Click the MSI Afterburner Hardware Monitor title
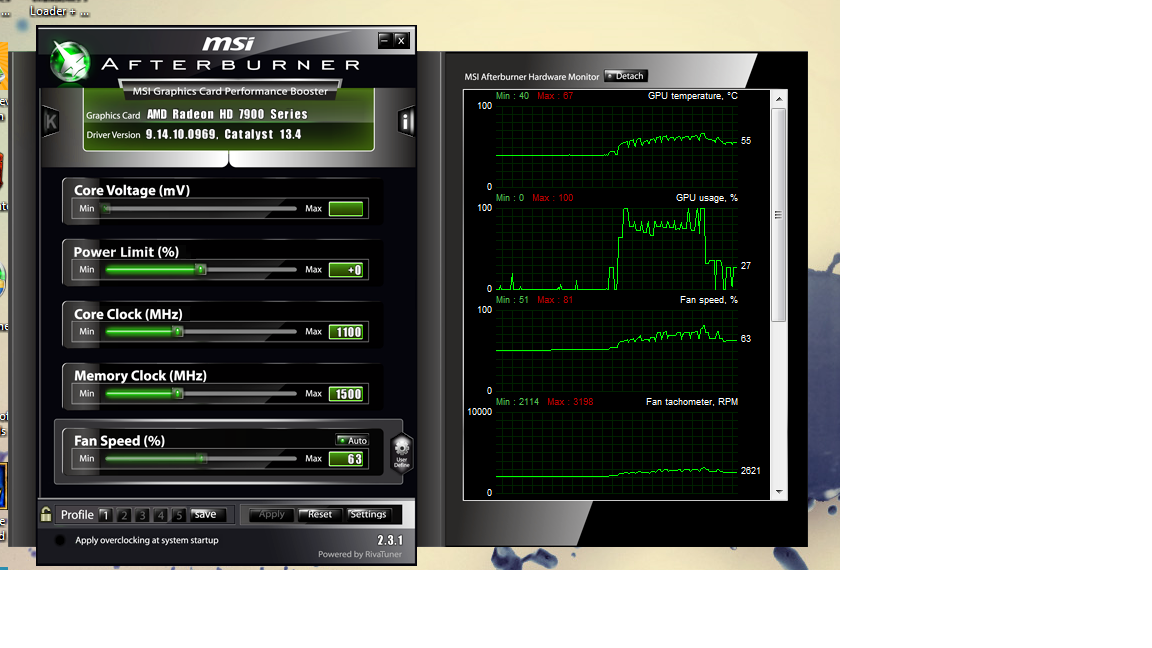The width and height of the screenshot is (1152, 648). pyautogui.click(x=532, y=76)
